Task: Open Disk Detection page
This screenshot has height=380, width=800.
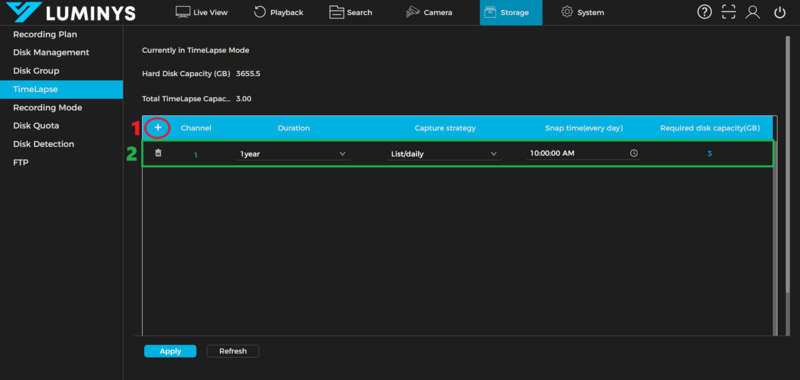Action: click(43, 144)
